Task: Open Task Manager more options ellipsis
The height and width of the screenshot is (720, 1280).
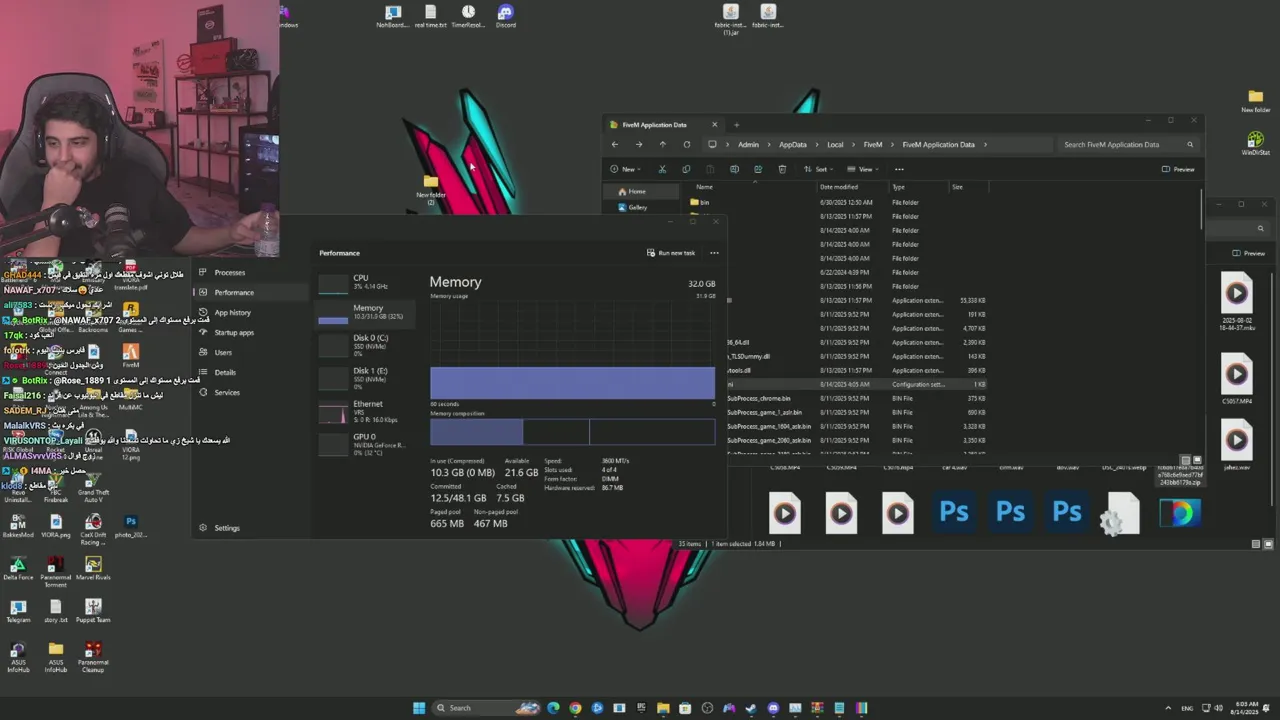Action: pyautogui.click(x=714, y=253)
